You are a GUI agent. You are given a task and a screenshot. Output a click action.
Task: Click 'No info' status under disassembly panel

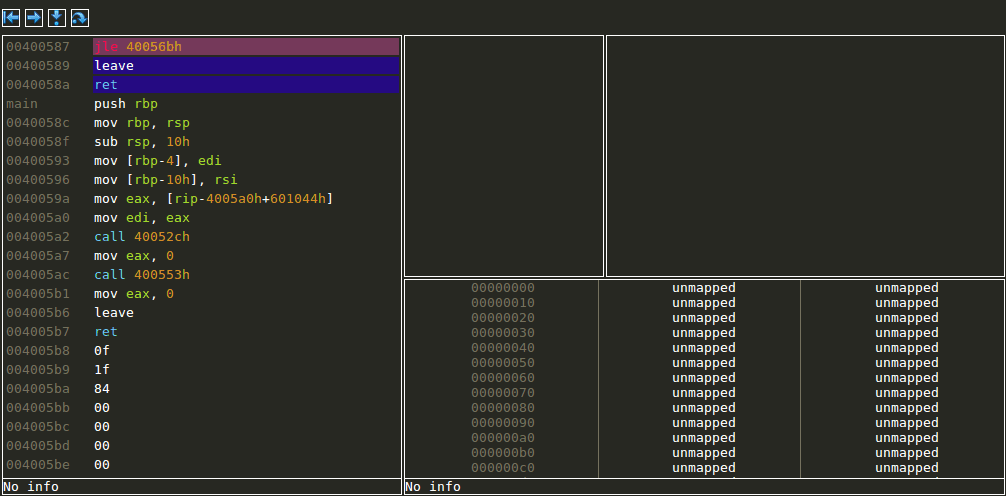coord(31,486)
